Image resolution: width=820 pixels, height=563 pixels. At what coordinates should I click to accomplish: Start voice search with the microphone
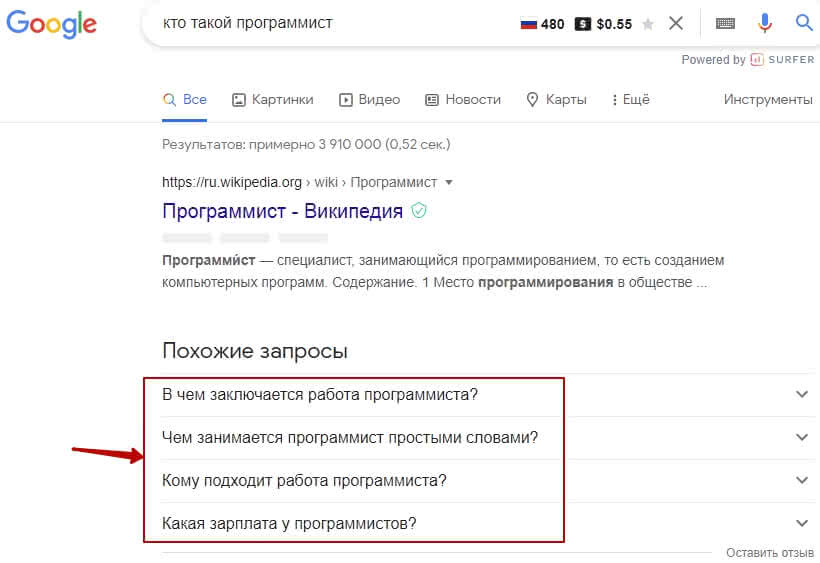(765, 23)
